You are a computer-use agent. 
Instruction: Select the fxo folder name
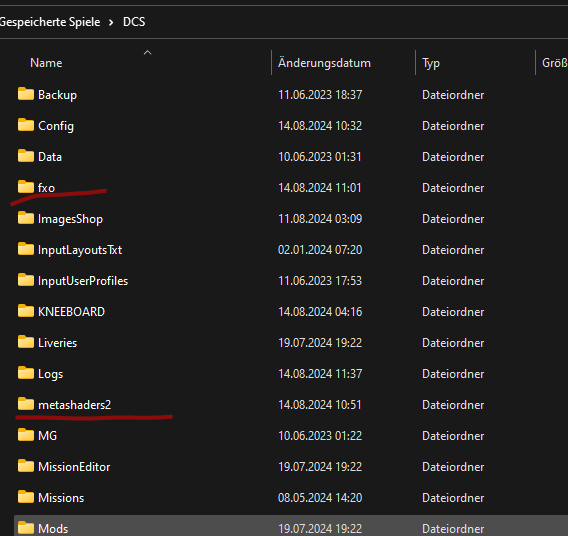click(46, 188)
